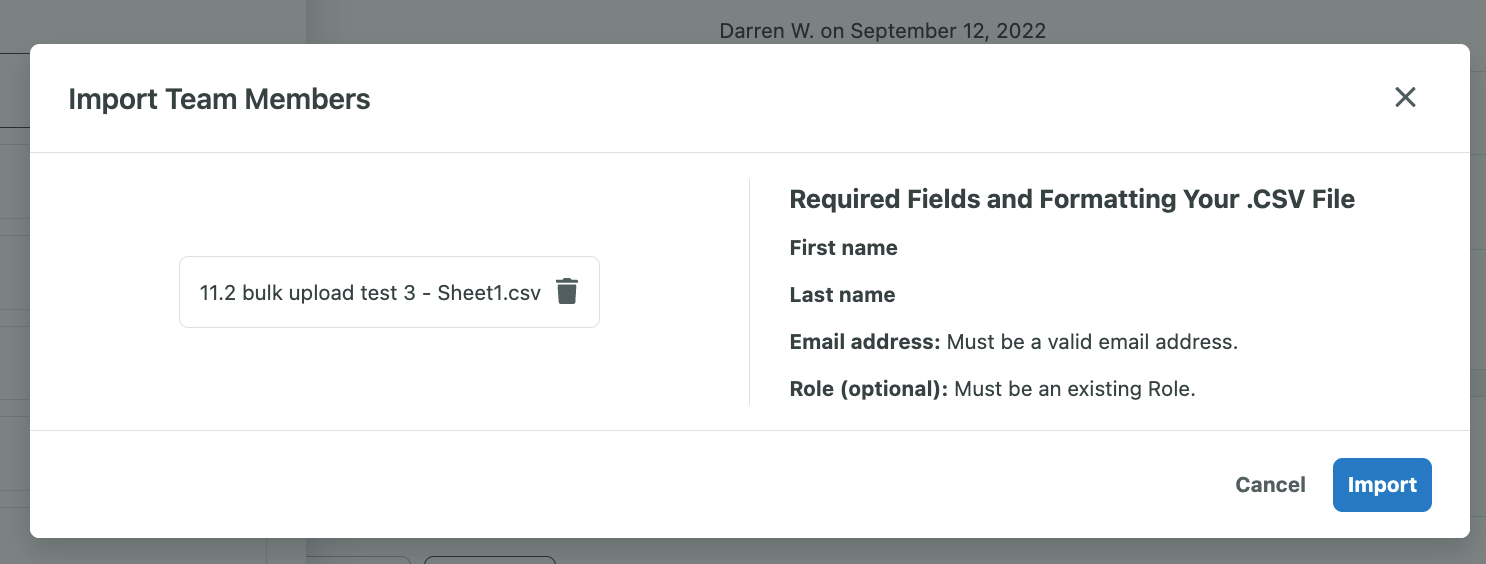Click the Import button
The height and width of the screenshot is (564, 1486).
point(1381,485)
